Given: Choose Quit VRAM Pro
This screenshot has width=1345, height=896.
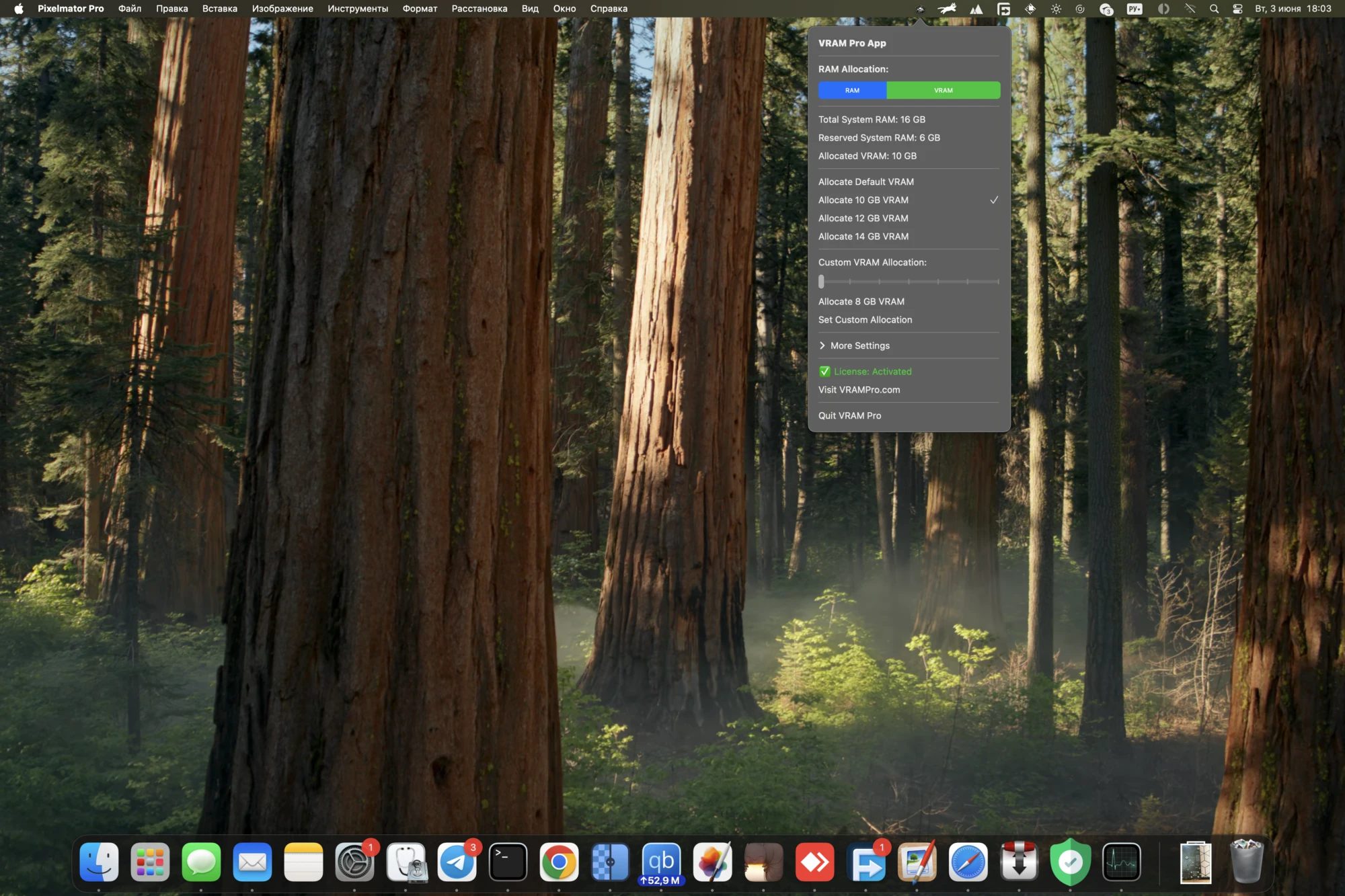Looking at the screenshot, I should [x=849, y=415].
